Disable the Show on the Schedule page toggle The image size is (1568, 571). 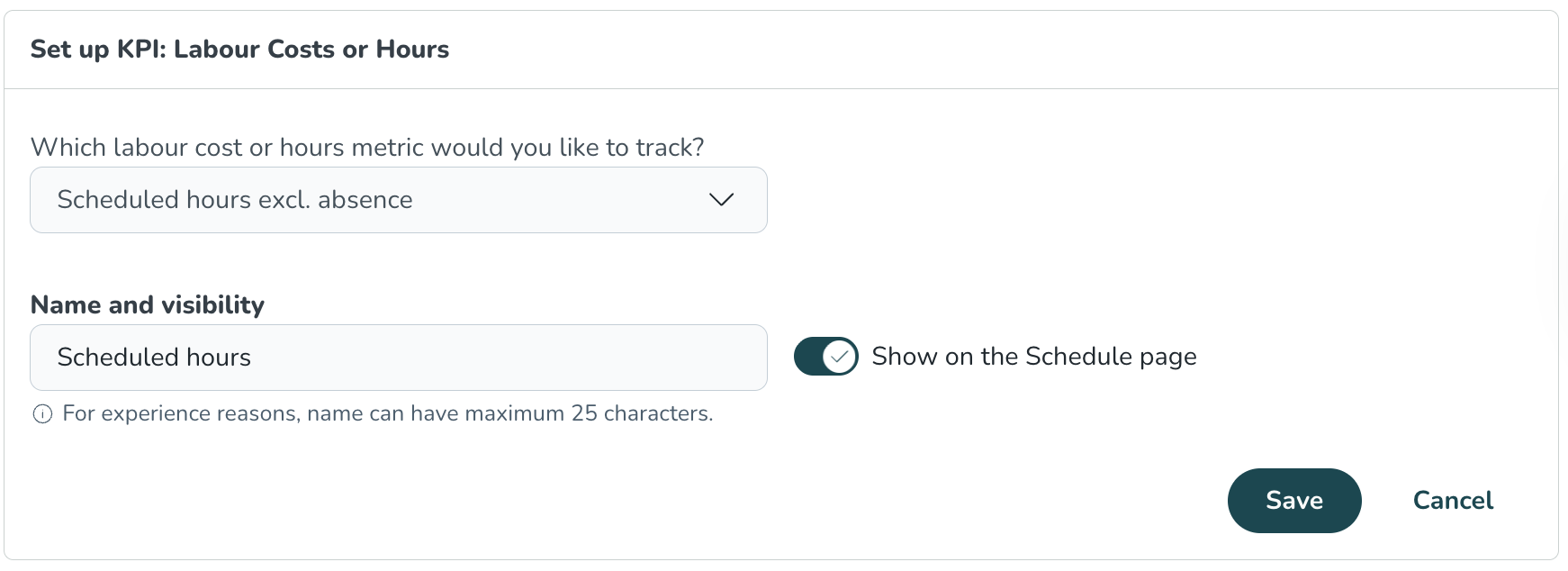[x=825, y=357]
